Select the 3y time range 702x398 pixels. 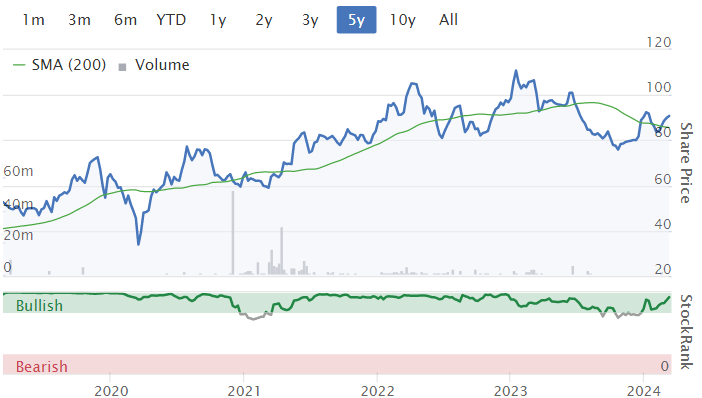(310, 20)
